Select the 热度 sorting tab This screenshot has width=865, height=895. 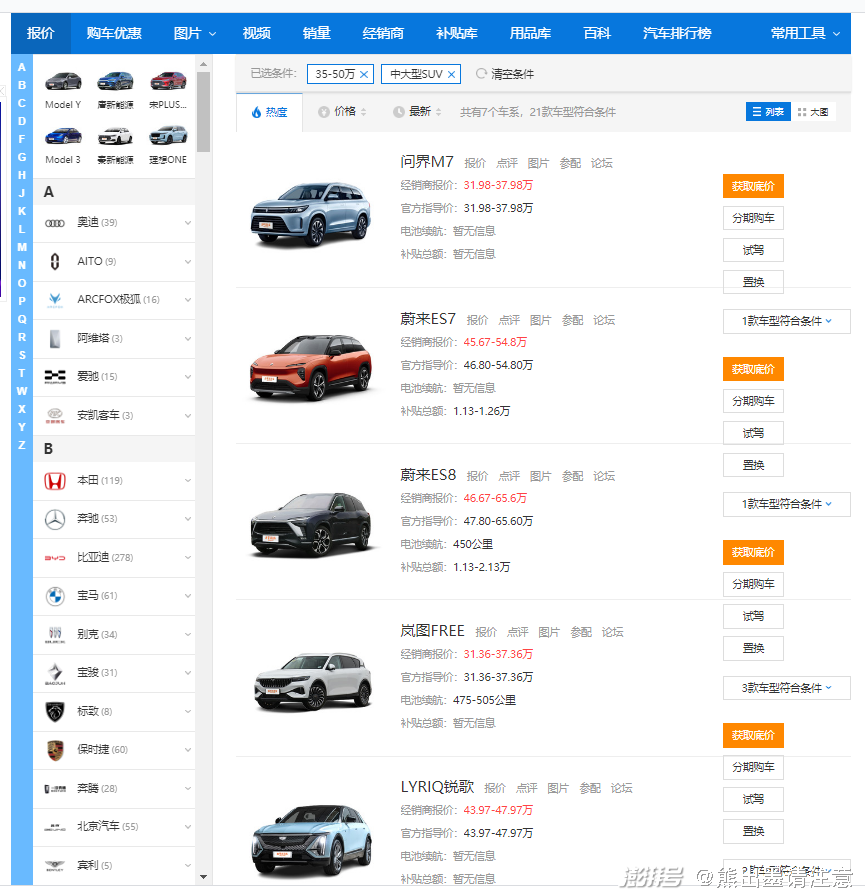[269, 113]
